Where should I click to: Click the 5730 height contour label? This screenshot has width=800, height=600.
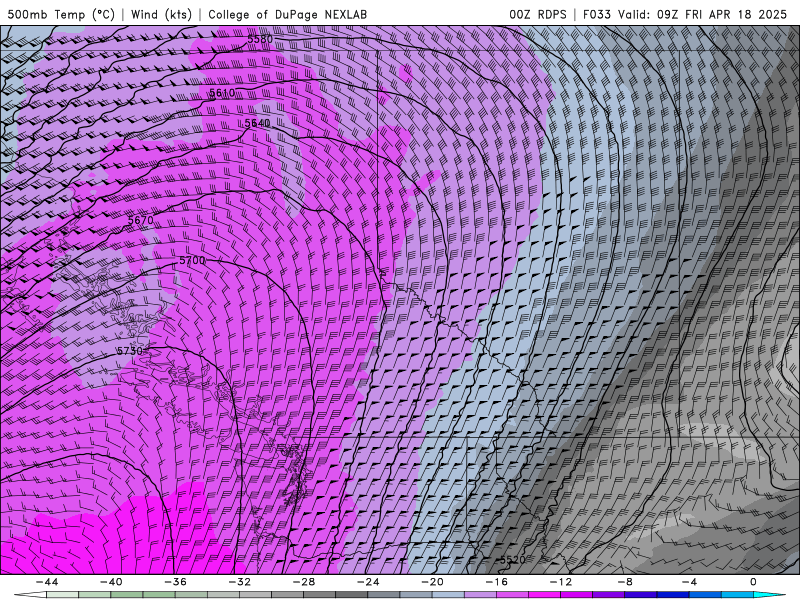coord(130,351)
